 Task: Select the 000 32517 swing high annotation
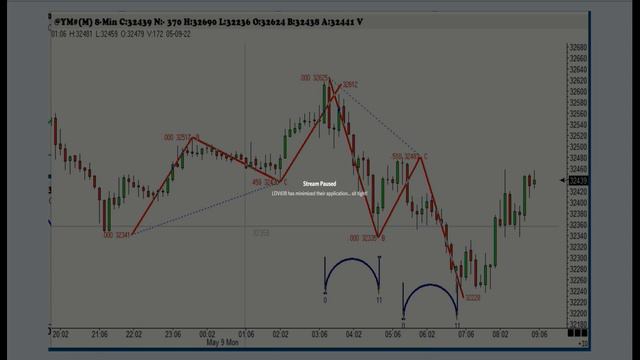click(182, 137)
